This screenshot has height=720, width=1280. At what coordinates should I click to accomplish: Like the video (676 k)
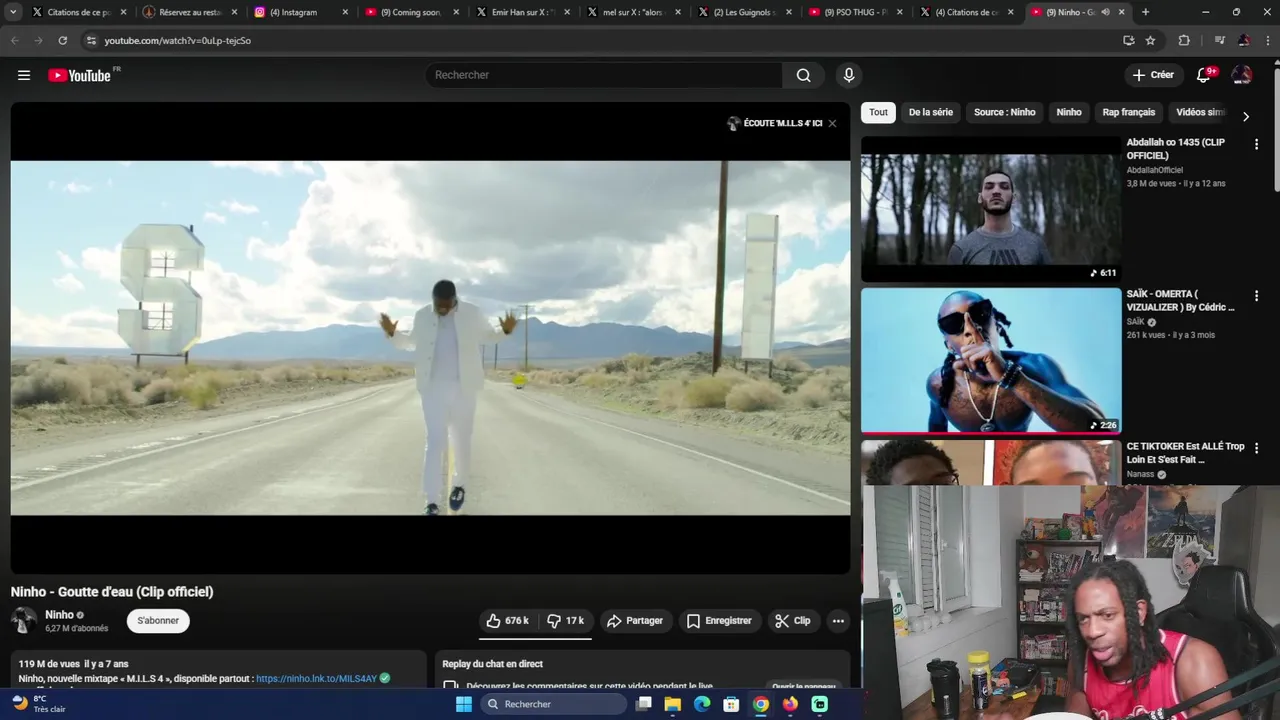[x=508, y=621]
